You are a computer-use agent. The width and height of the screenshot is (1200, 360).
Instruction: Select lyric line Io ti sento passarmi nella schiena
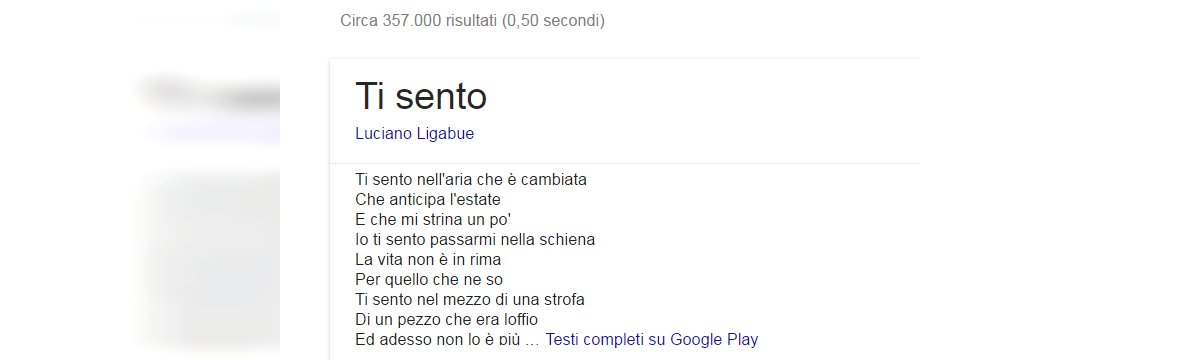(475, 239)
